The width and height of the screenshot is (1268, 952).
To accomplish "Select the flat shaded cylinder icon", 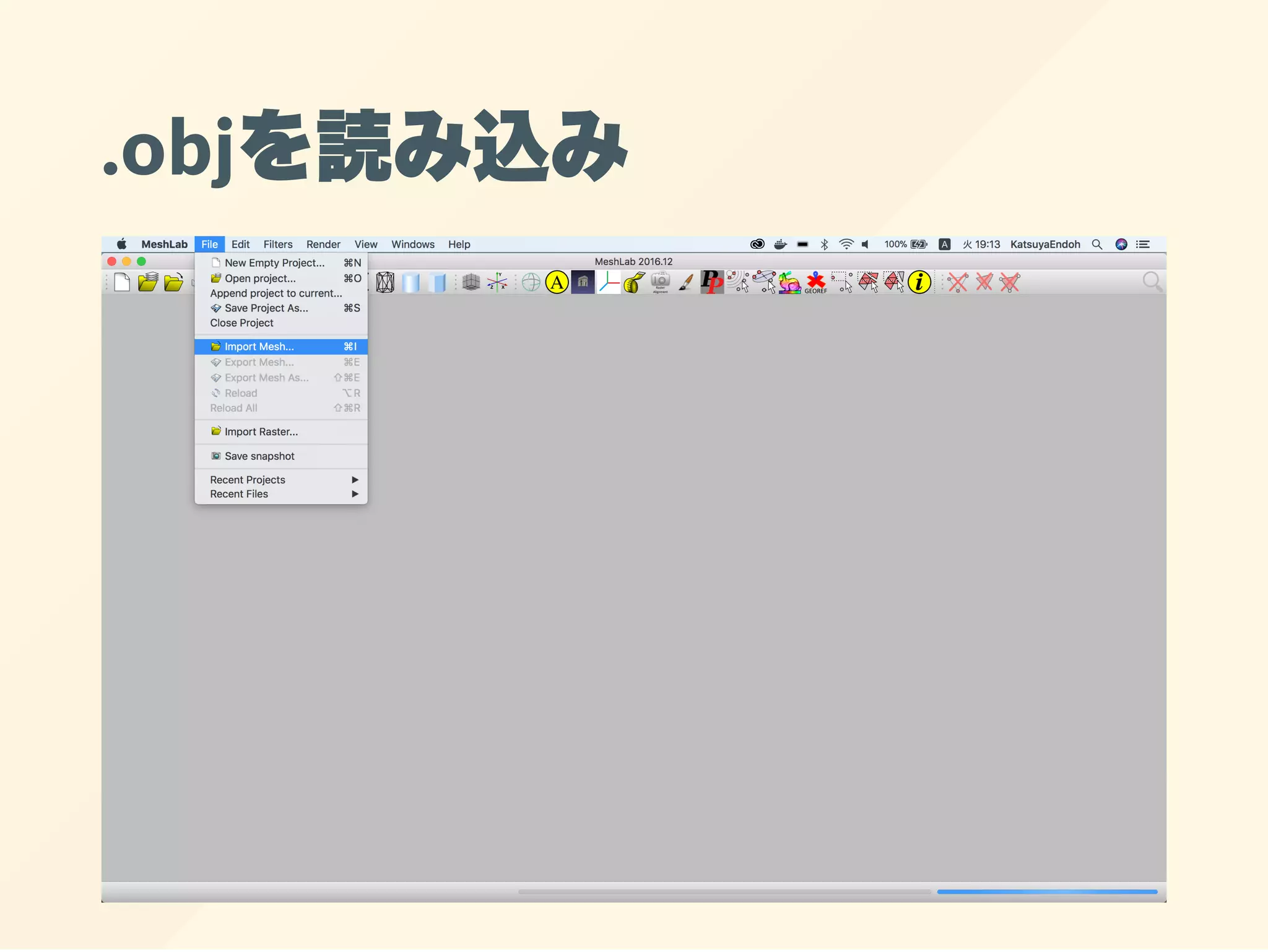I will [x=437, y=283].
